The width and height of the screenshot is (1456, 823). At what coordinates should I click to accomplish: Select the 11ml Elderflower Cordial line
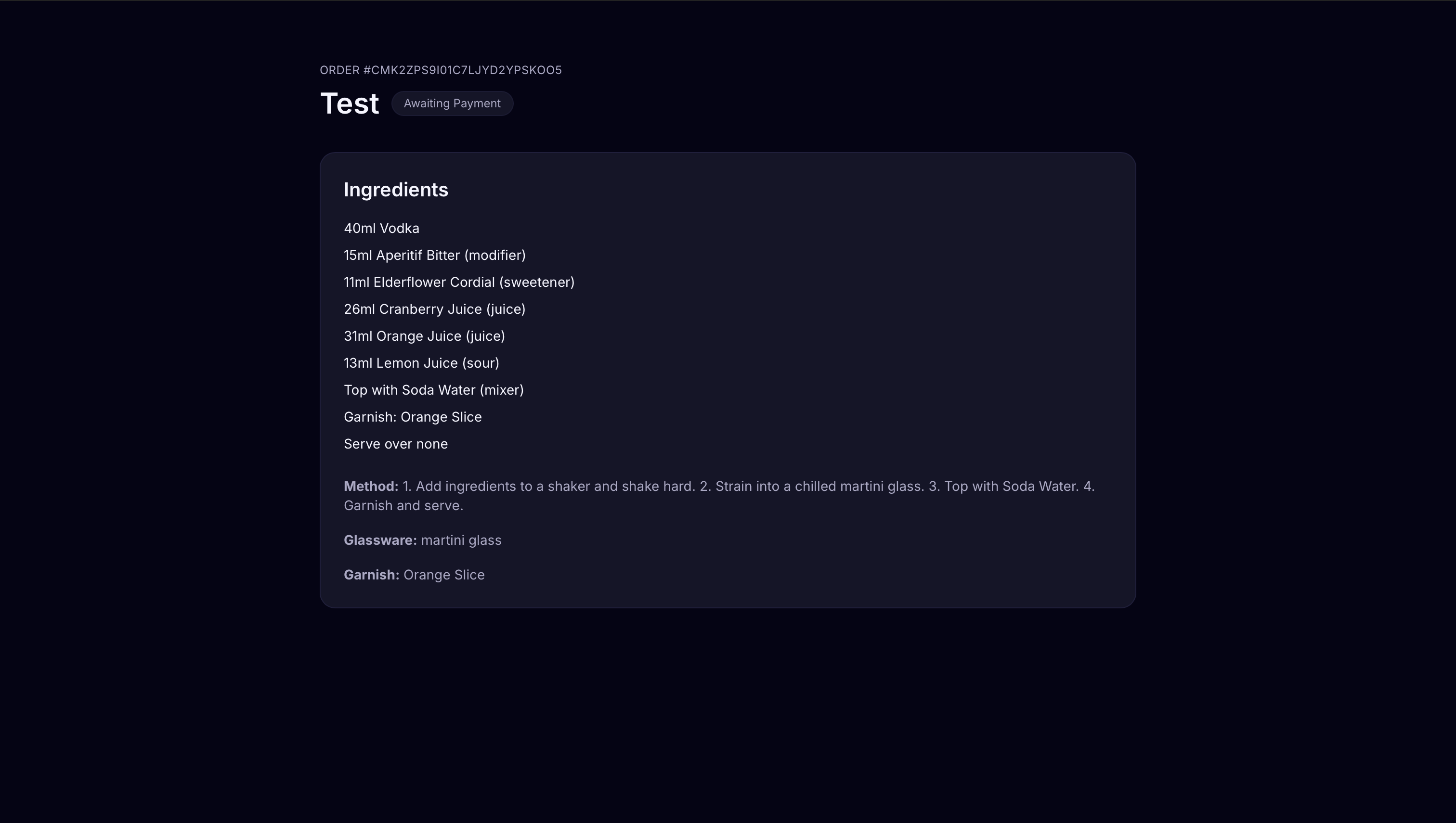pyautogui.click(x=459, y=282)
